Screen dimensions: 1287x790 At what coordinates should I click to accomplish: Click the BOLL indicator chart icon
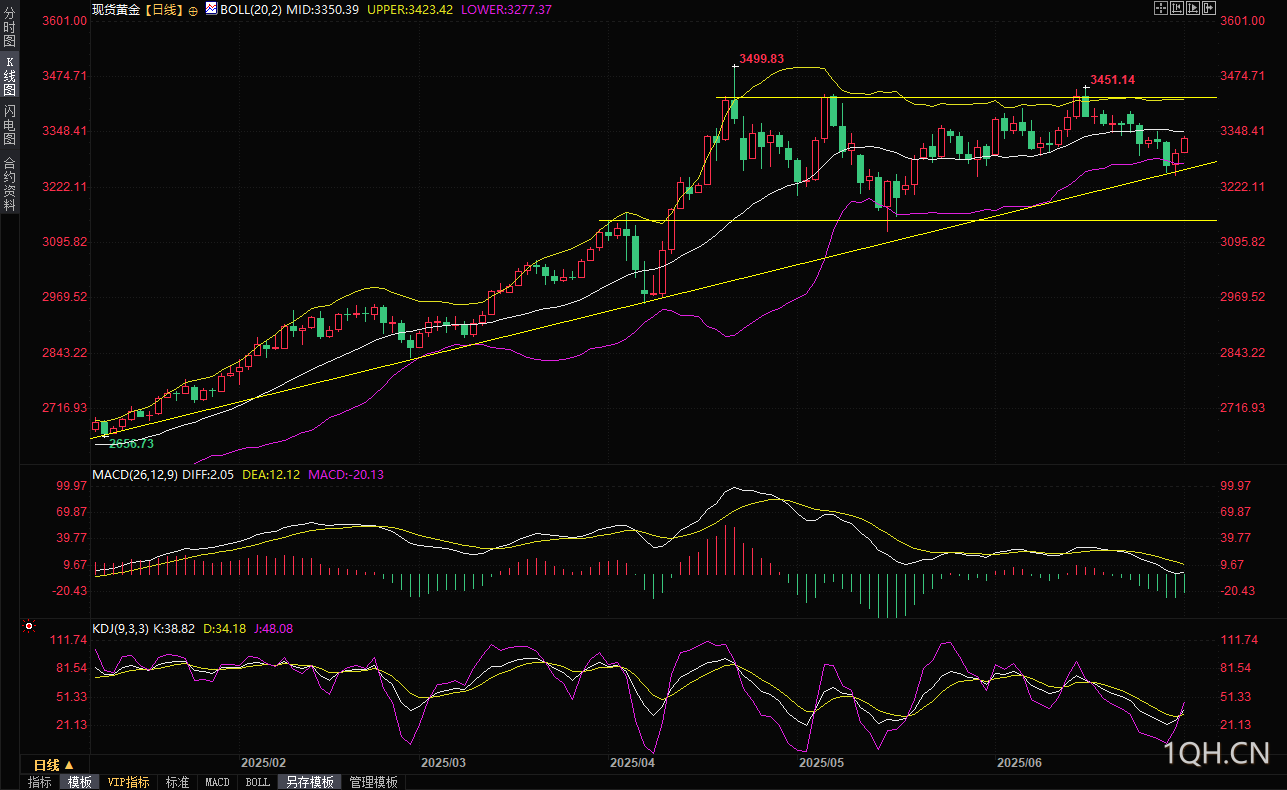point(210,9)
